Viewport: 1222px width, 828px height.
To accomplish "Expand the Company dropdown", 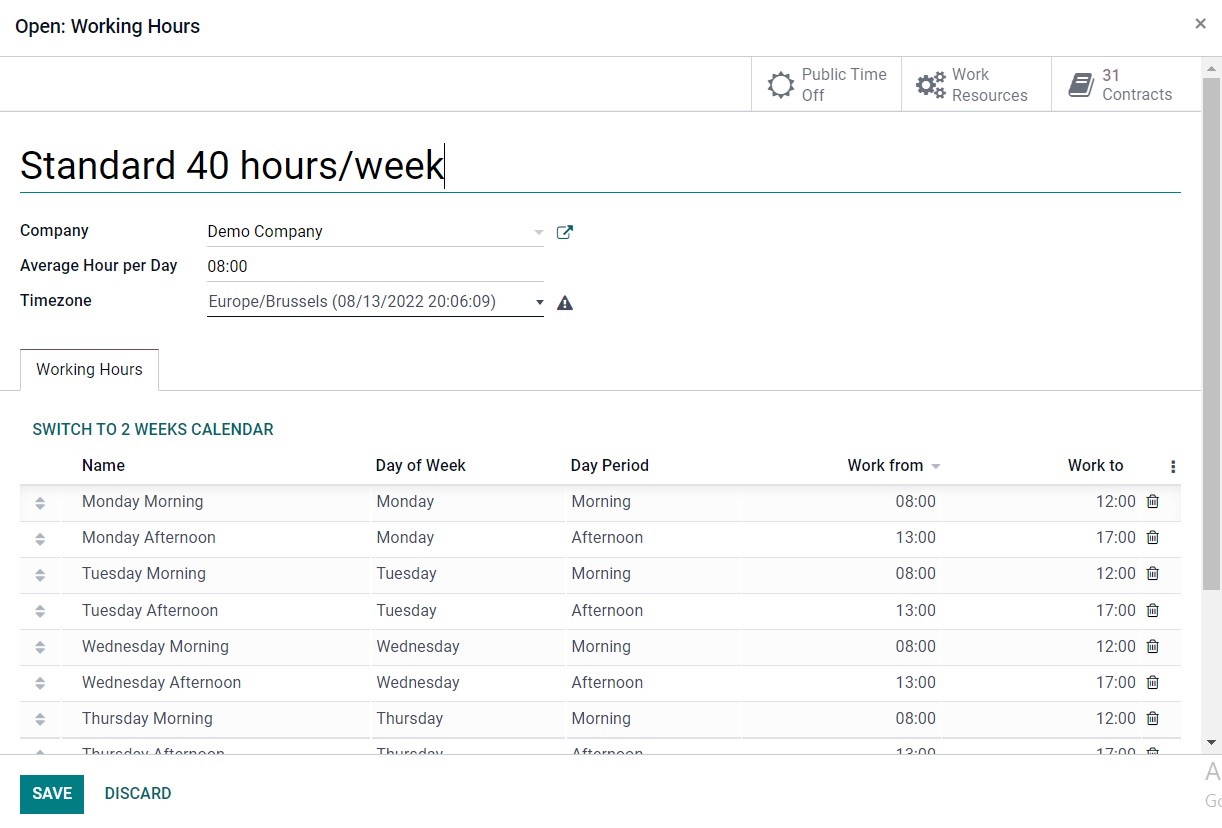I will coord(538,232).
